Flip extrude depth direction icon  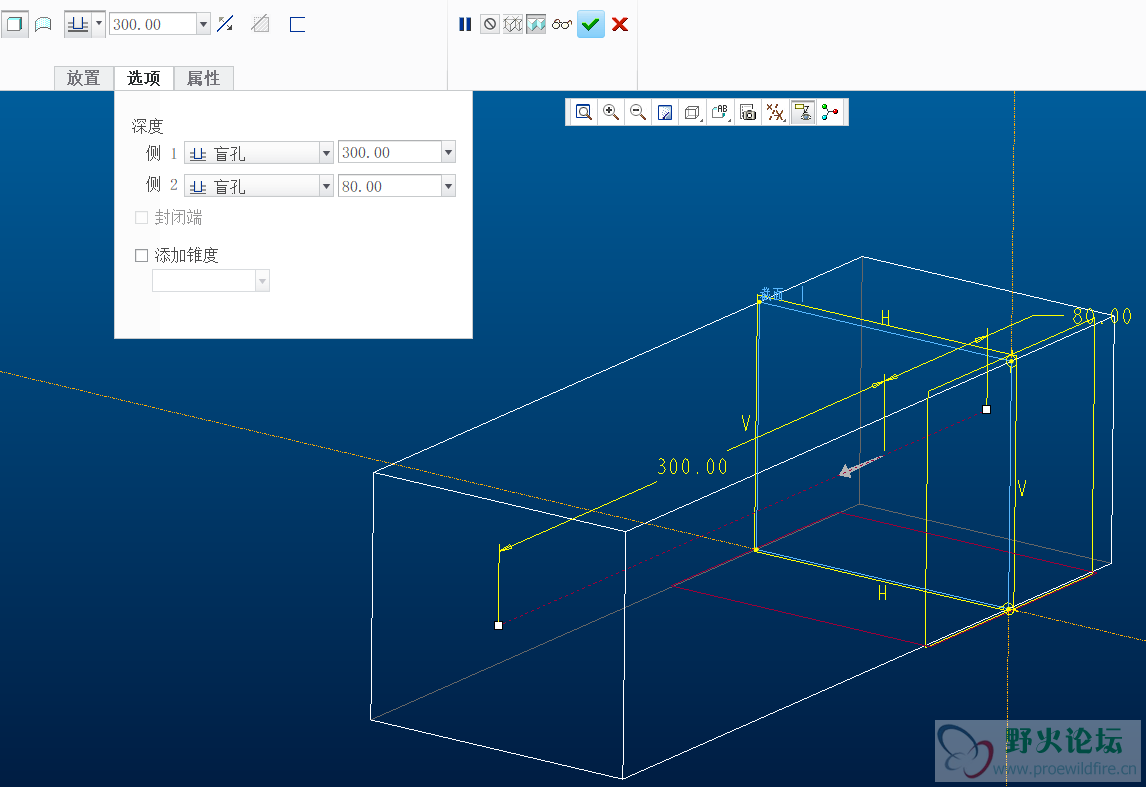[226, 24]
